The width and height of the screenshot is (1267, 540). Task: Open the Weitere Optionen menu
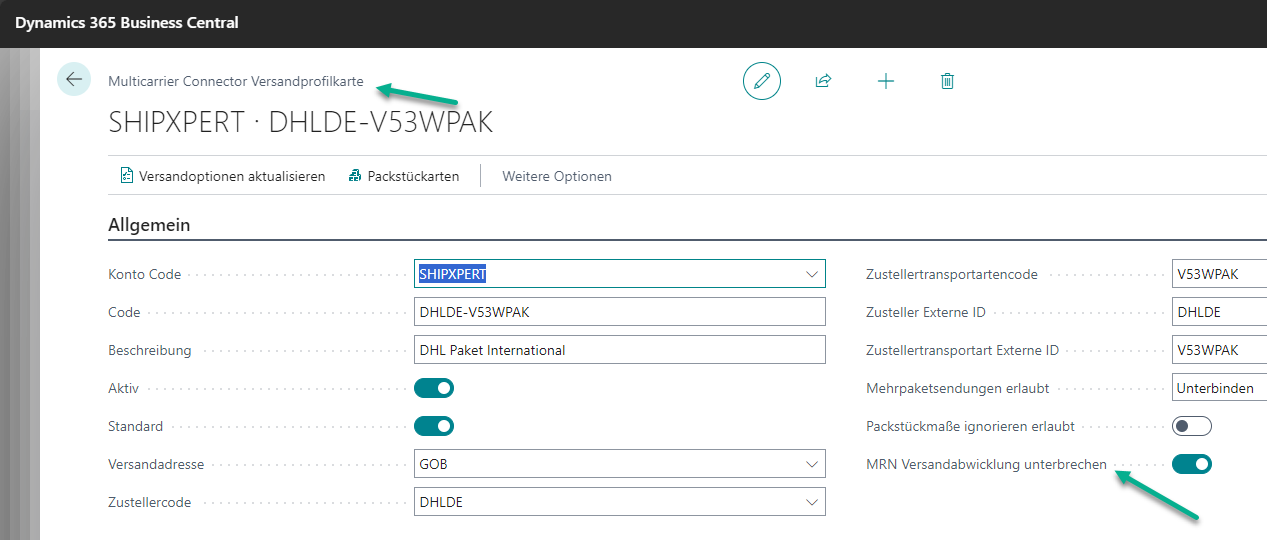point(556,176)
